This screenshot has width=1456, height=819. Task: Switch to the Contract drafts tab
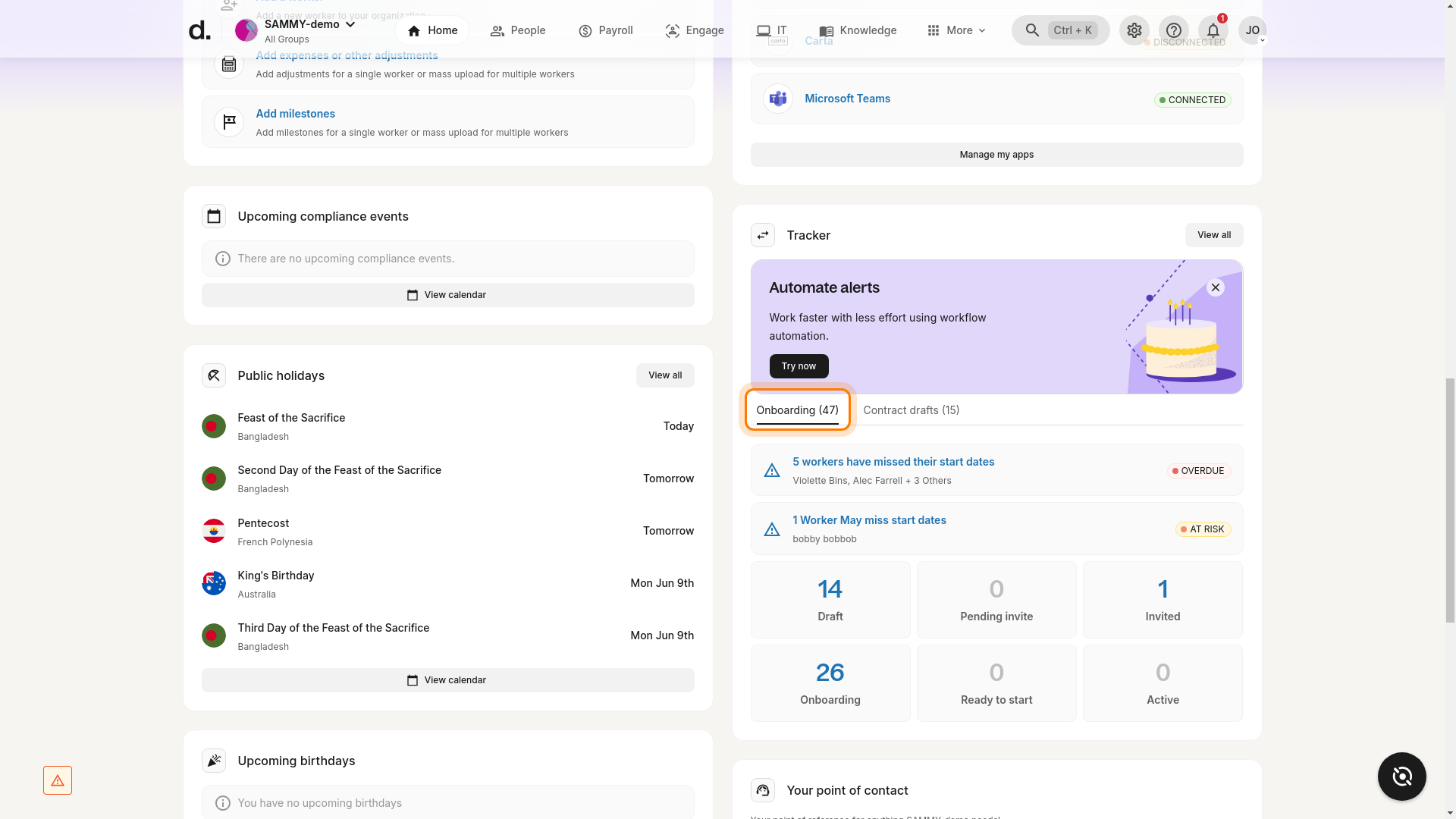(x=911, y=410)
